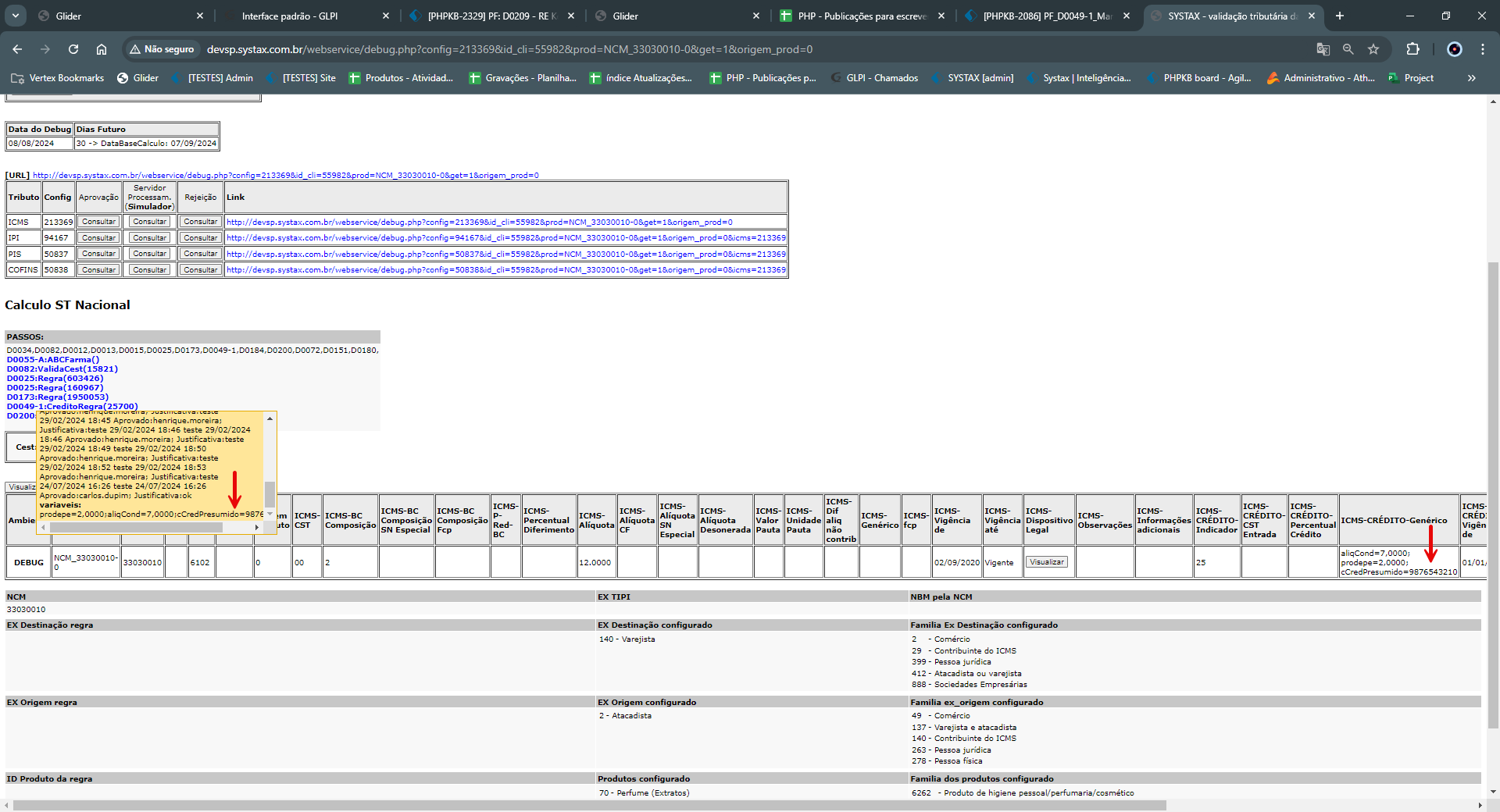
Task: Open the translate page icon
Action: (x=1323, y=49)
